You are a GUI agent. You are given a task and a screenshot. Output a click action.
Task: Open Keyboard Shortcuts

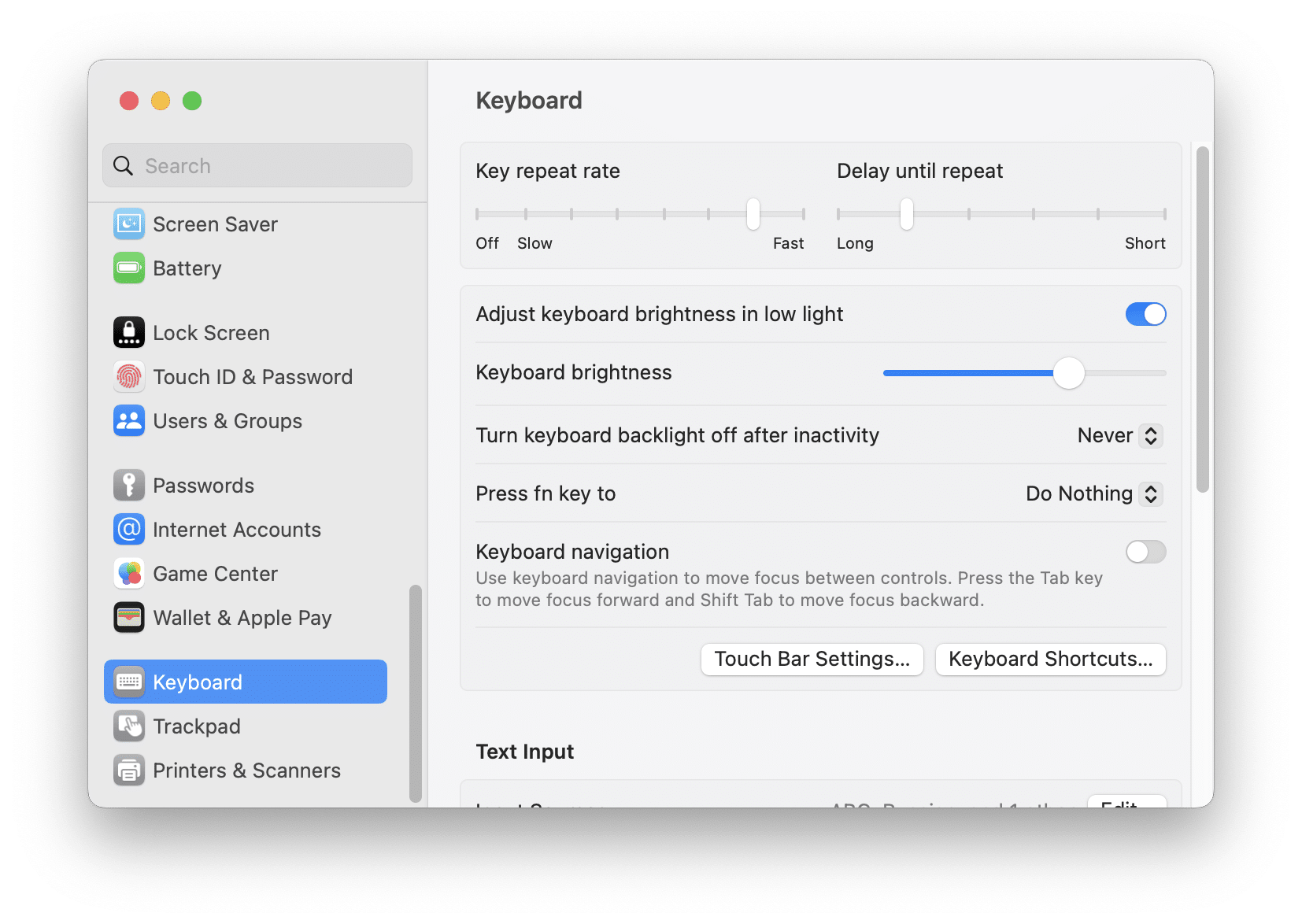coord(1050,659)
